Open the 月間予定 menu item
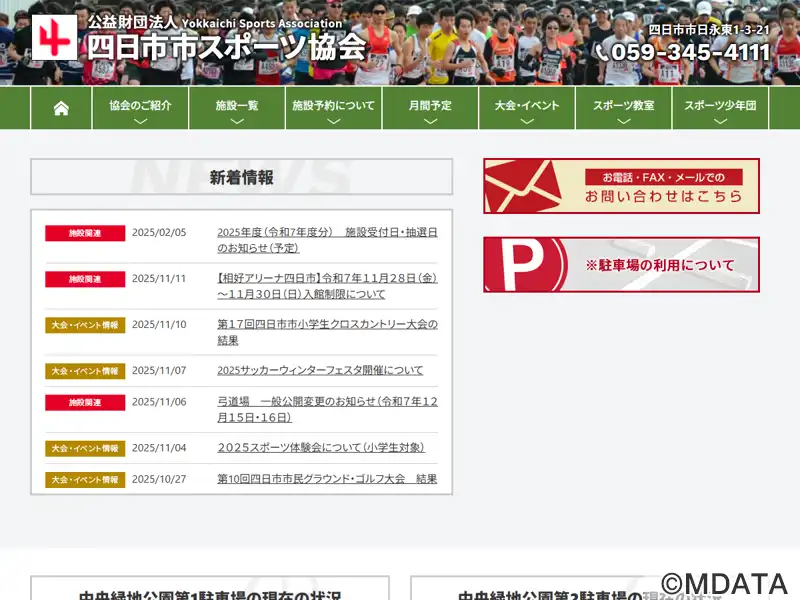 click(x=430, y=106)
